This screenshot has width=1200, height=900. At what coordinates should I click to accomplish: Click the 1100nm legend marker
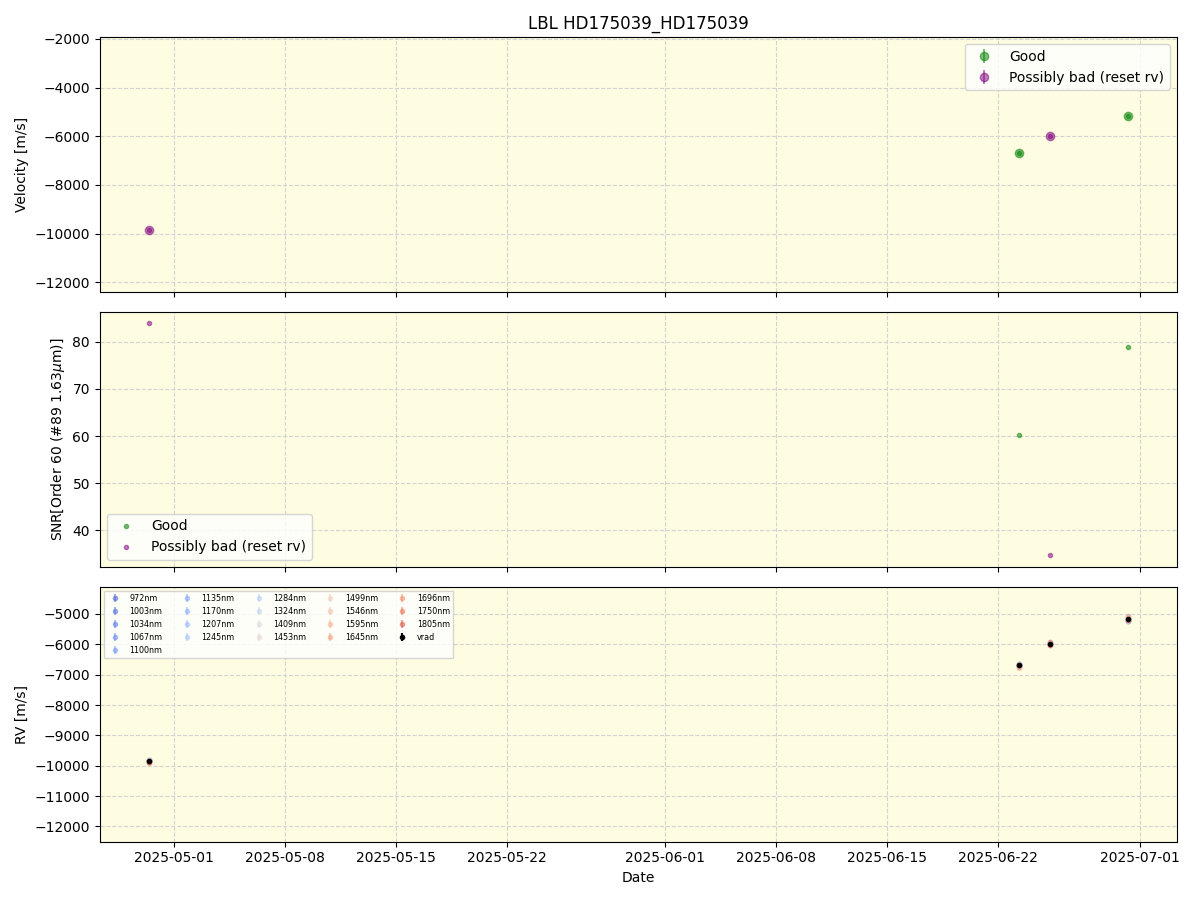point(115,650)
